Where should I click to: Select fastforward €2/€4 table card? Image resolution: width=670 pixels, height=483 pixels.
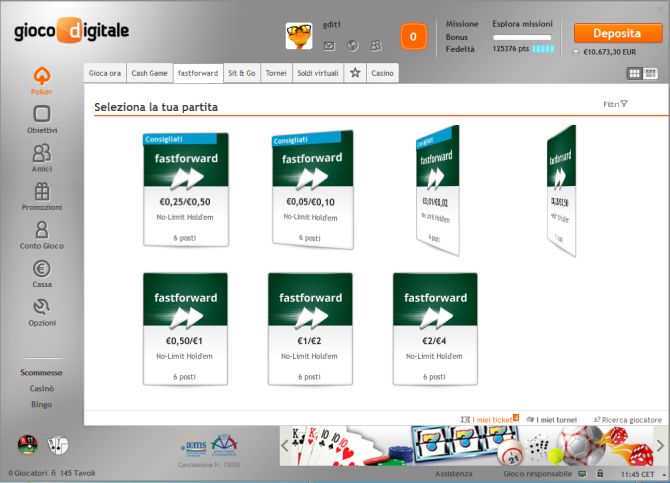435,329
